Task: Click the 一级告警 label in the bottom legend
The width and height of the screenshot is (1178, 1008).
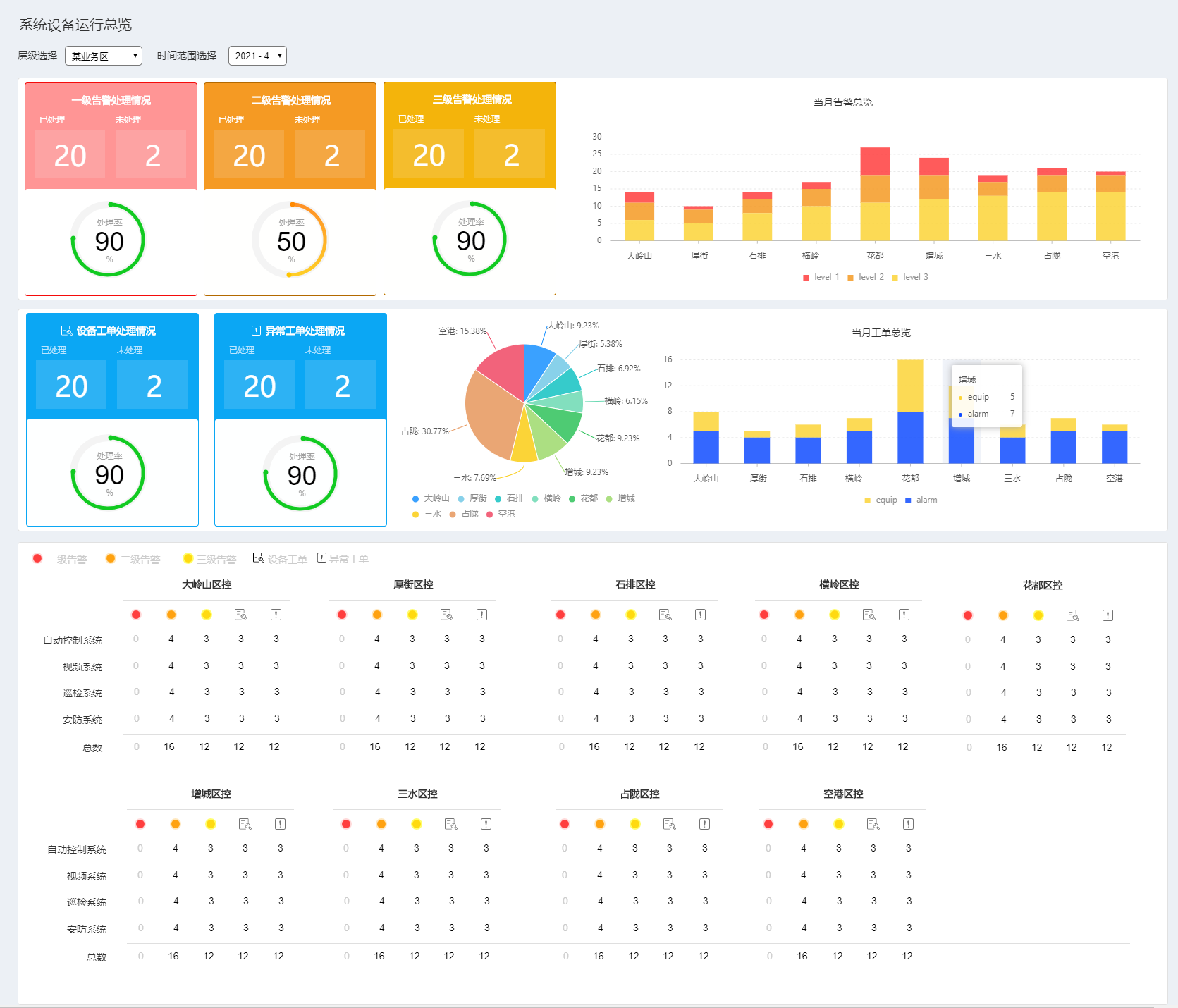Action: [67, 560]
